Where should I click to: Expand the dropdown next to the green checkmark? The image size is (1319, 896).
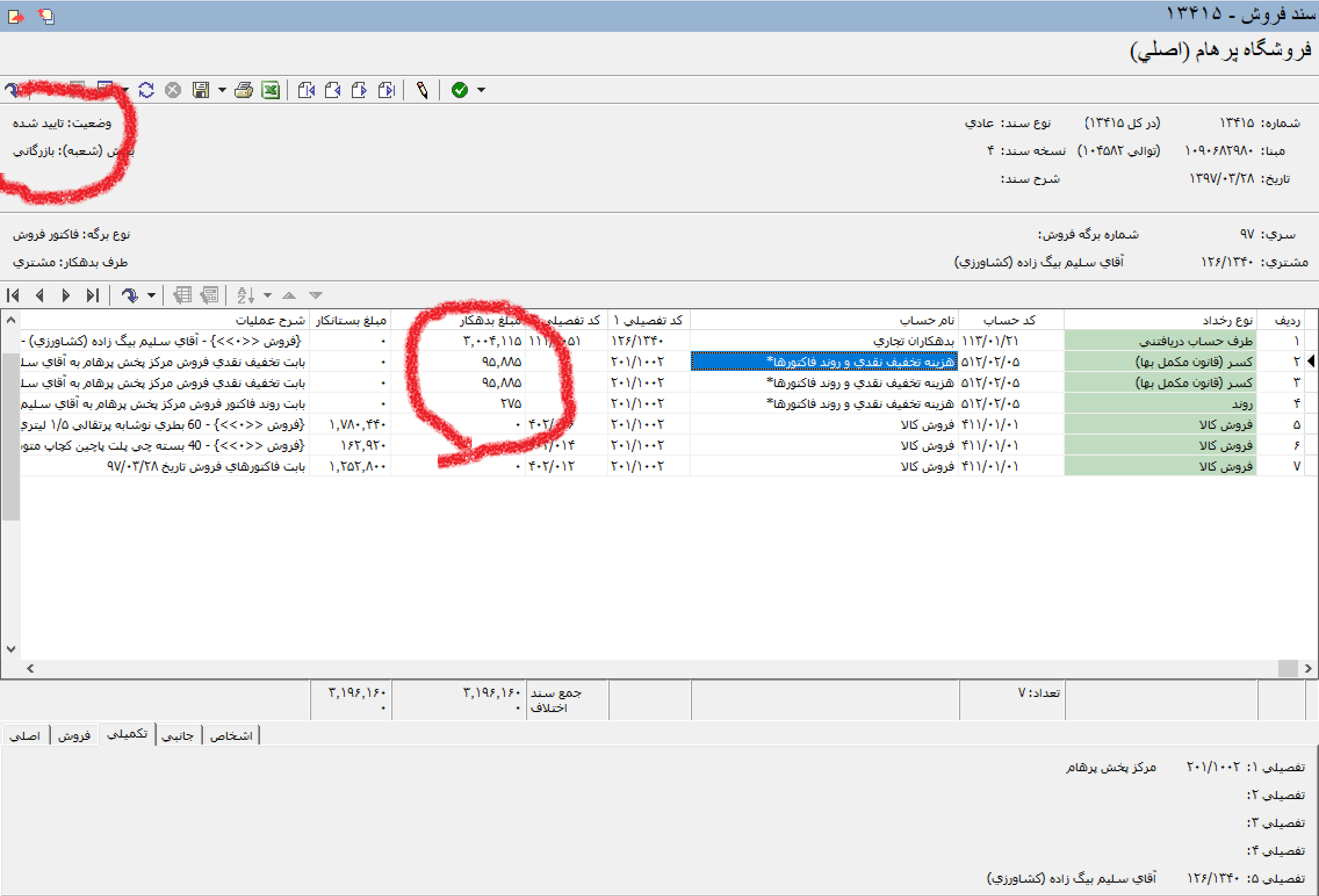point(481,90)
